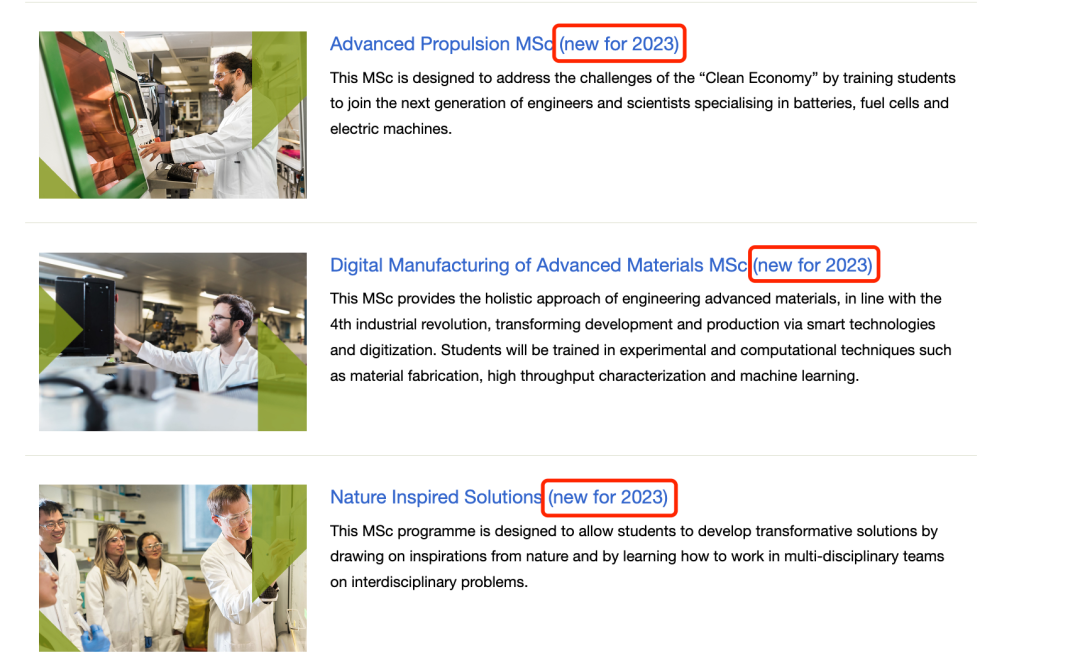Open the Digital Manufacturing course thumbnail image

pos(172,341)
